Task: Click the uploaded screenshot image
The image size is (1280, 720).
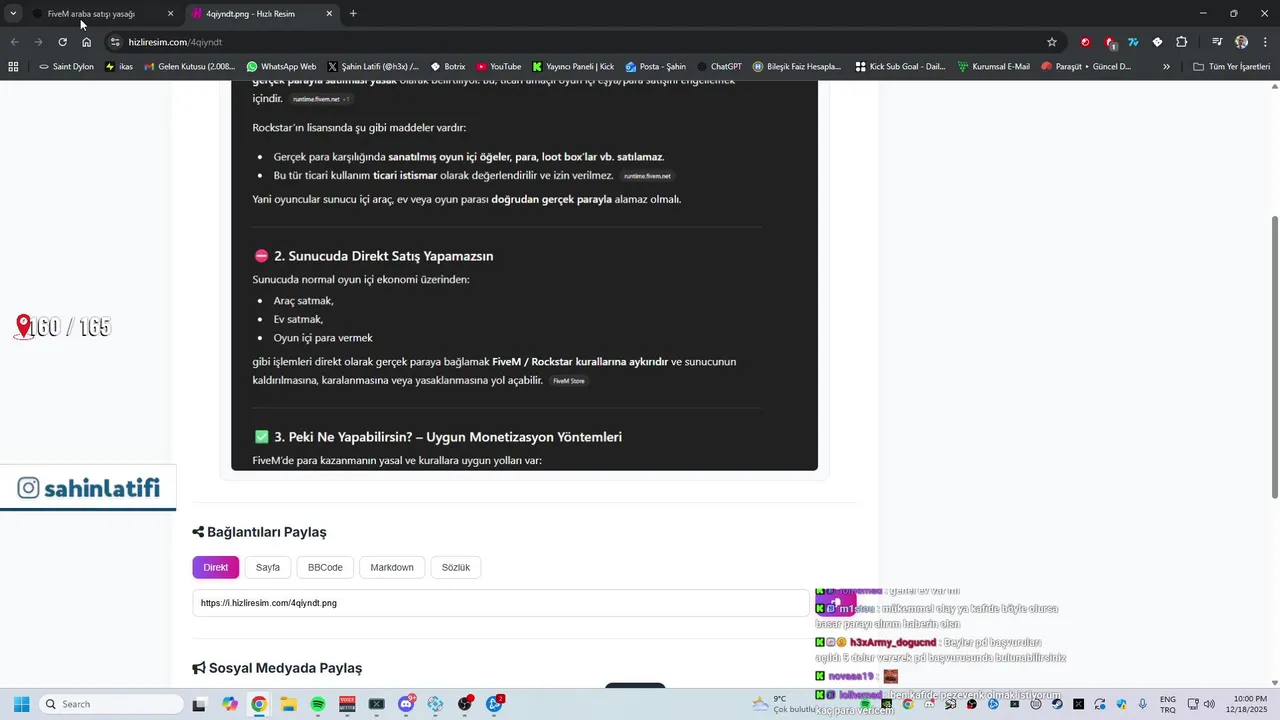Action: point(524,275)
